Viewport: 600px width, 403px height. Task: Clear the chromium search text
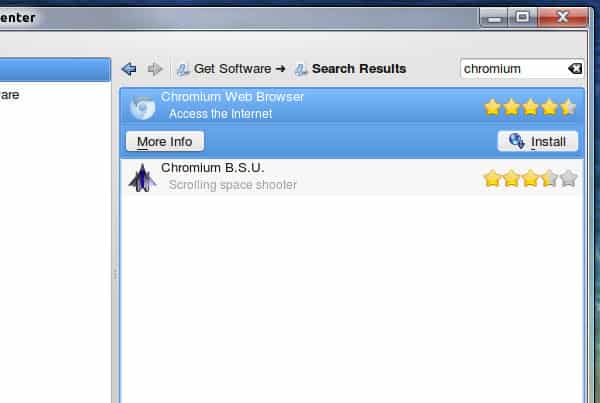(575, 69)
